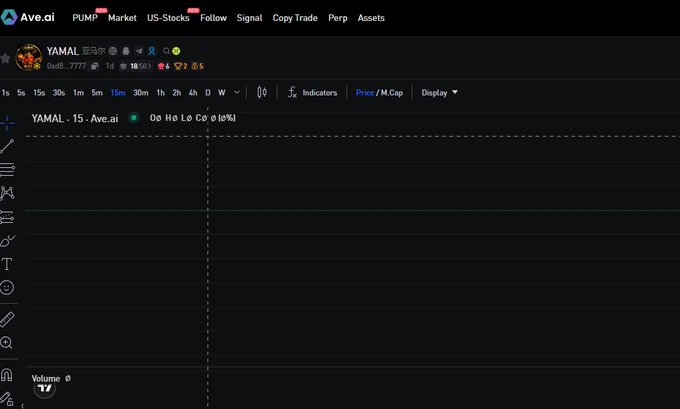Set timeframe to 2h
This screenshot has width=680, height=409.
[177, 93]
